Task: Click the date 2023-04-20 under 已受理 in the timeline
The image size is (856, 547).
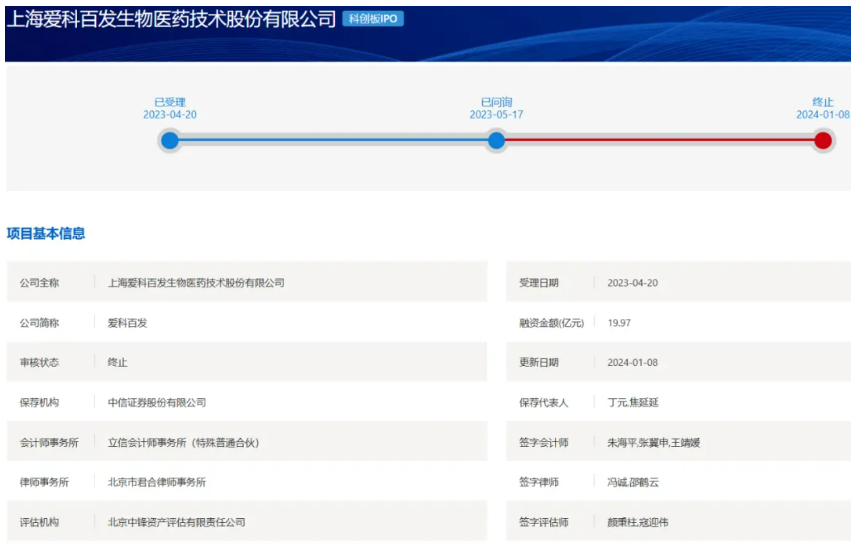Action: tap(170, 115)
